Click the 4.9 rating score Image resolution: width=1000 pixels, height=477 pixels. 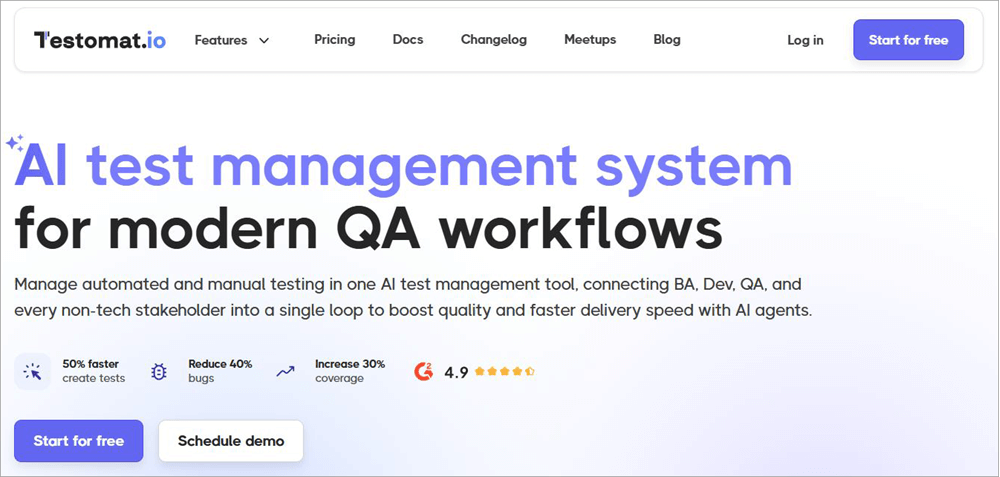(x=456, y=372)
